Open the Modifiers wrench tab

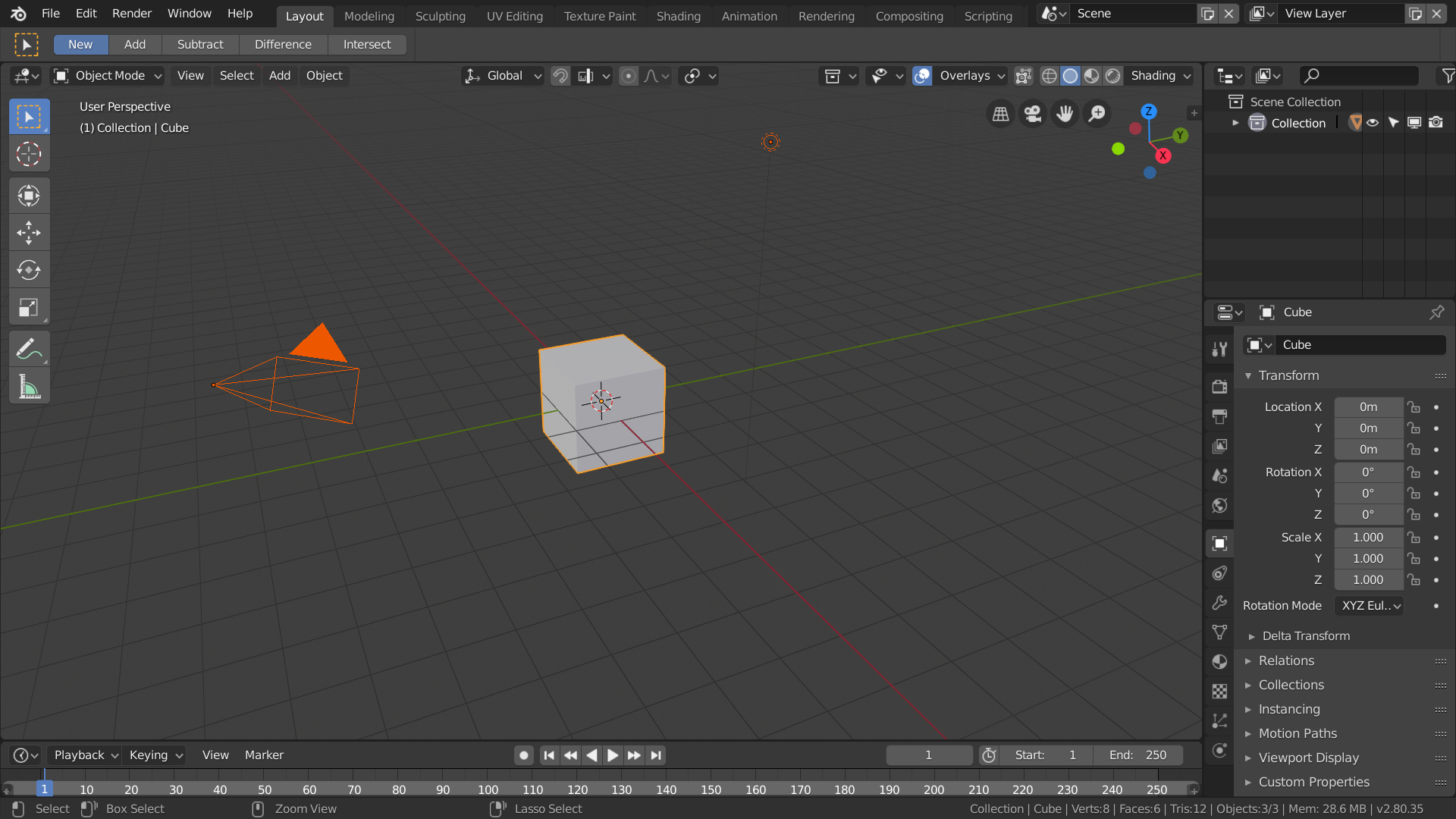click(1219, 603)
